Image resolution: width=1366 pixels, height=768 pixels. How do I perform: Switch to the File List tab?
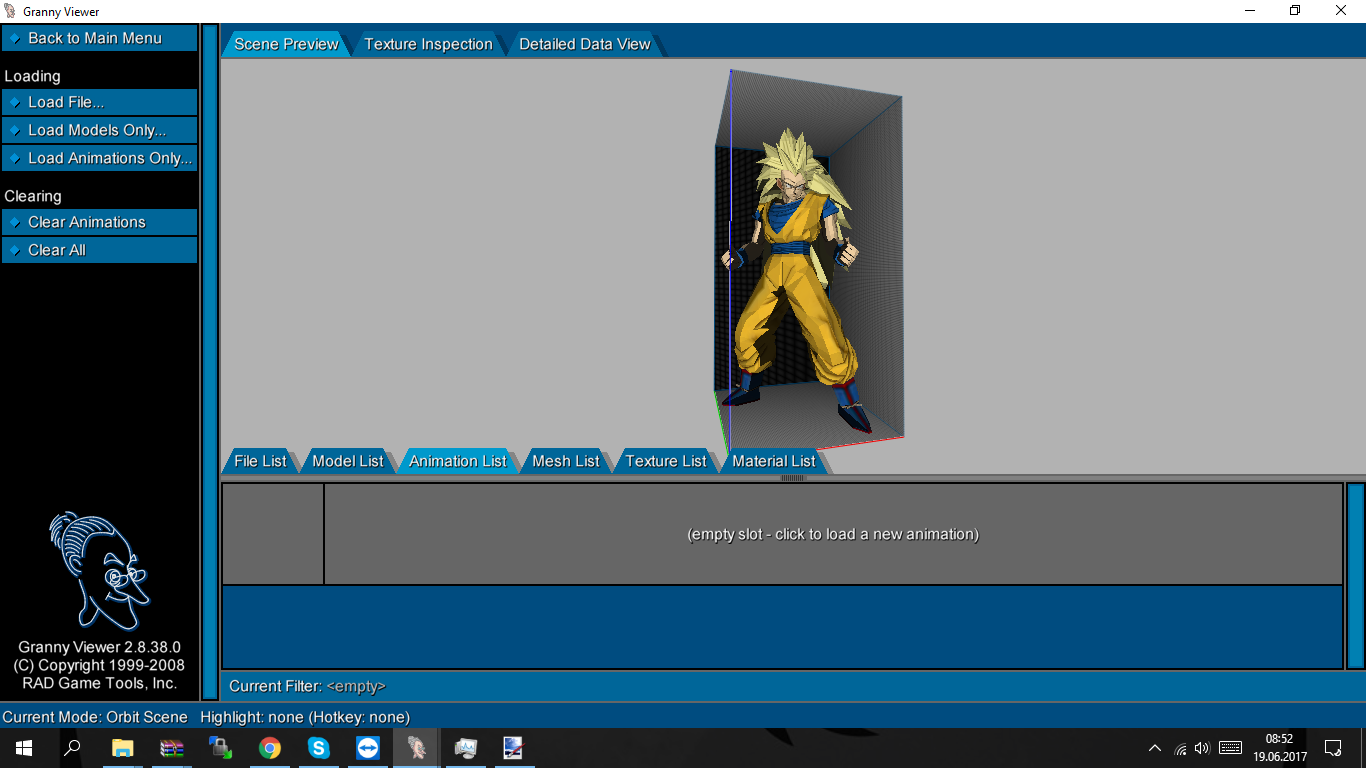(260, 461)
